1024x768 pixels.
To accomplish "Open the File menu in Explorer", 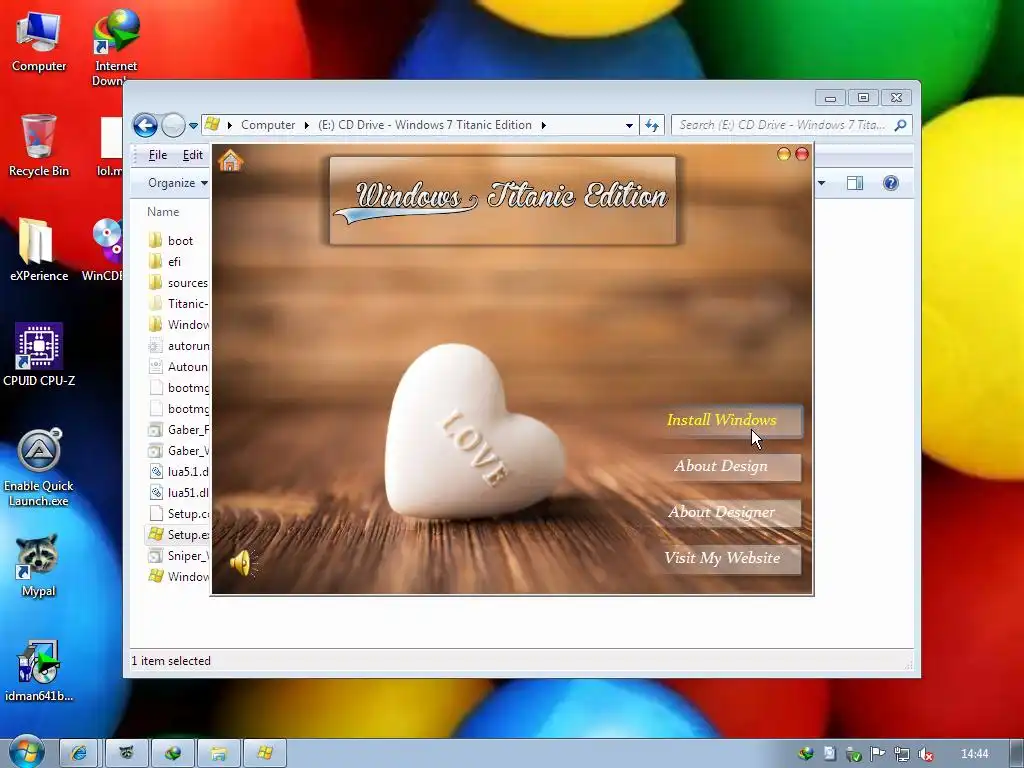I will pos(157,155).
